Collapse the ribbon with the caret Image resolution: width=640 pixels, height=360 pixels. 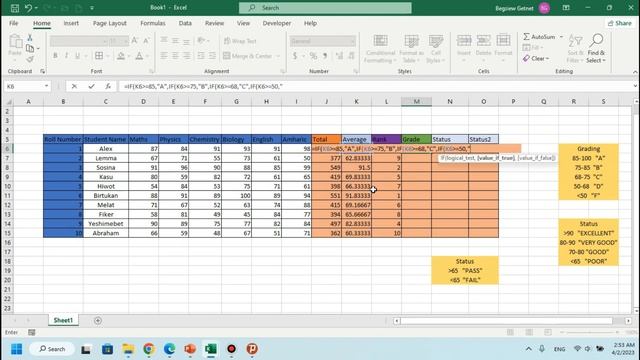click(635, 72)
